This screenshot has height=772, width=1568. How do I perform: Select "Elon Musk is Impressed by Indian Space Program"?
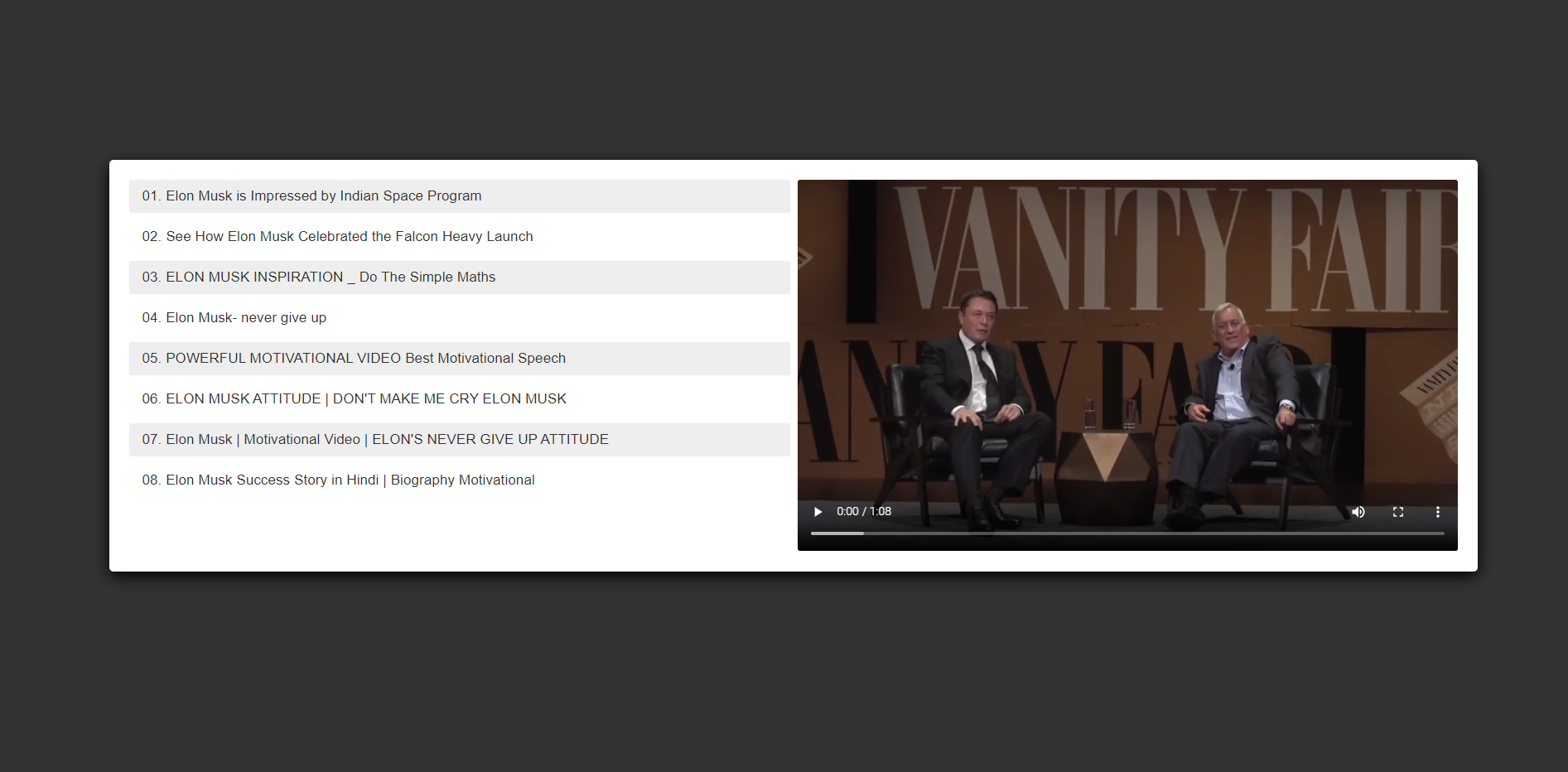coord(323,196)
